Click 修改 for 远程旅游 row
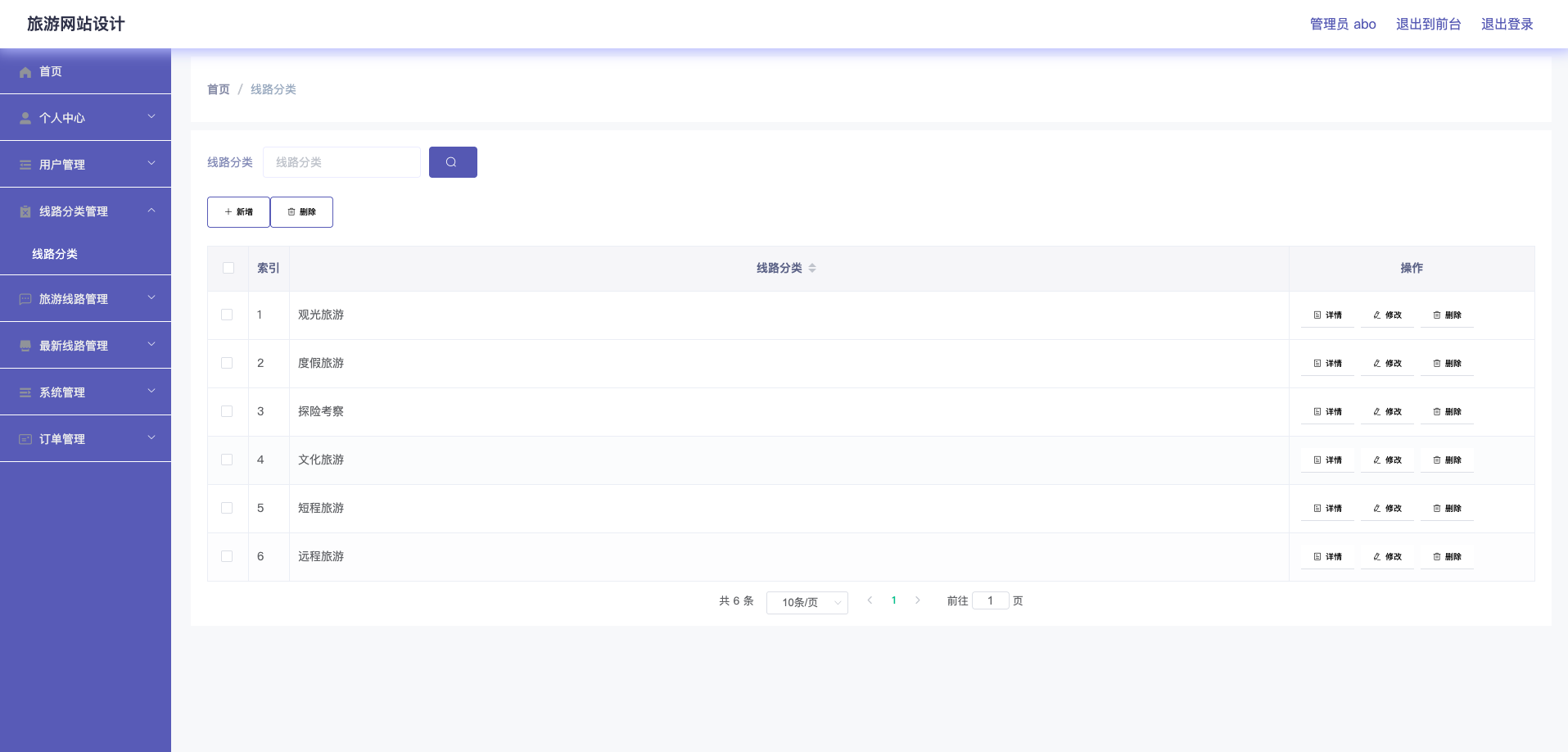Image resolution: width=1568 pixels, height=752 pixels. click(x=1387, y=556)
